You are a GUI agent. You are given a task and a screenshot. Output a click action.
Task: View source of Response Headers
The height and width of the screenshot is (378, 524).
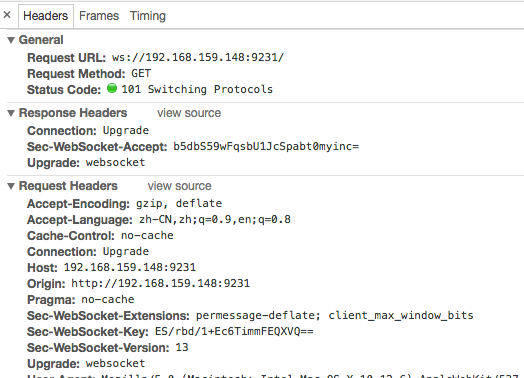(x=189, y=113)
